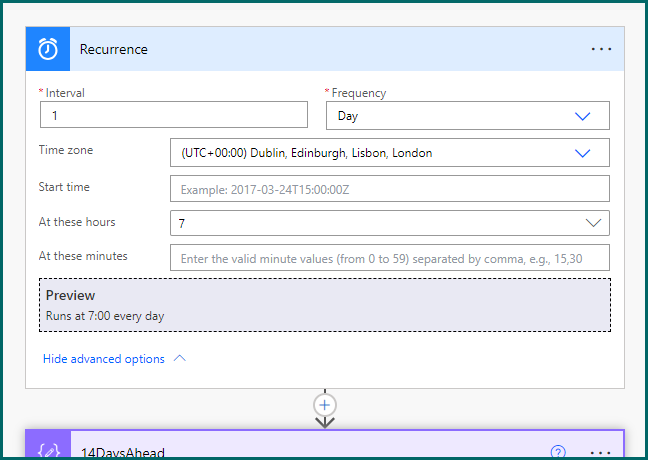
Task: Click the Recurrence card title
Action: [114, 49]
